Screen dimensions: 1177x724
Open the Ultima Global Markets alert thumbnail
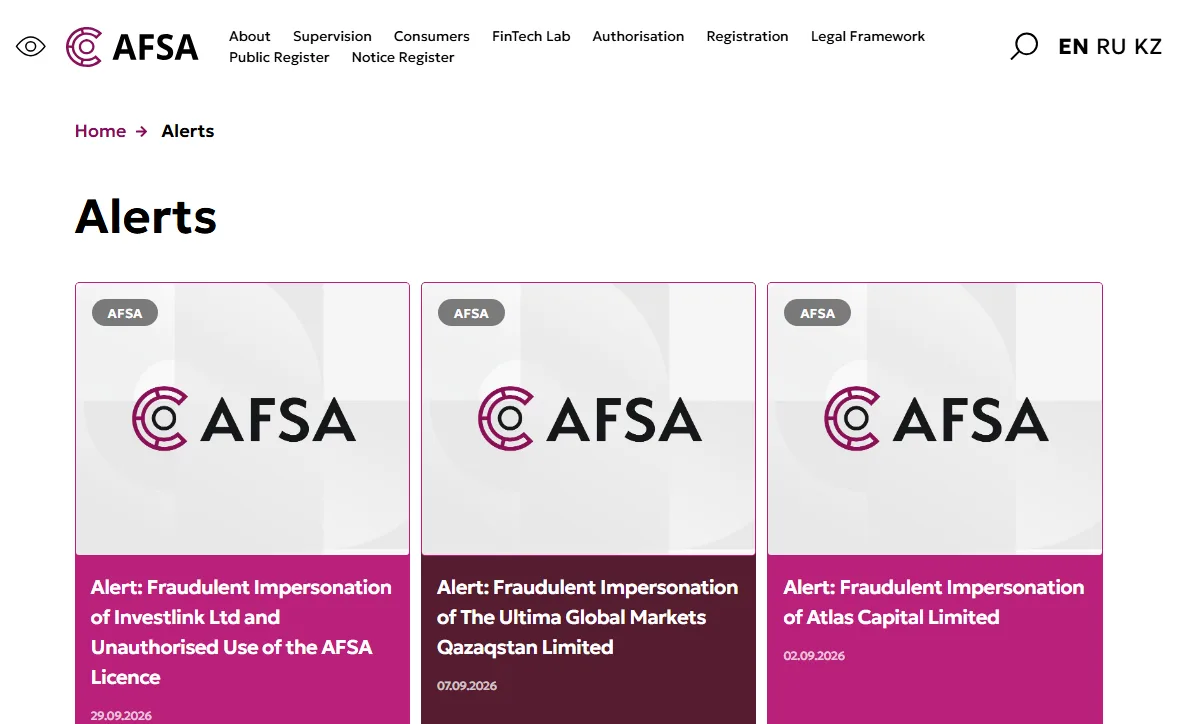coord(588,419)
